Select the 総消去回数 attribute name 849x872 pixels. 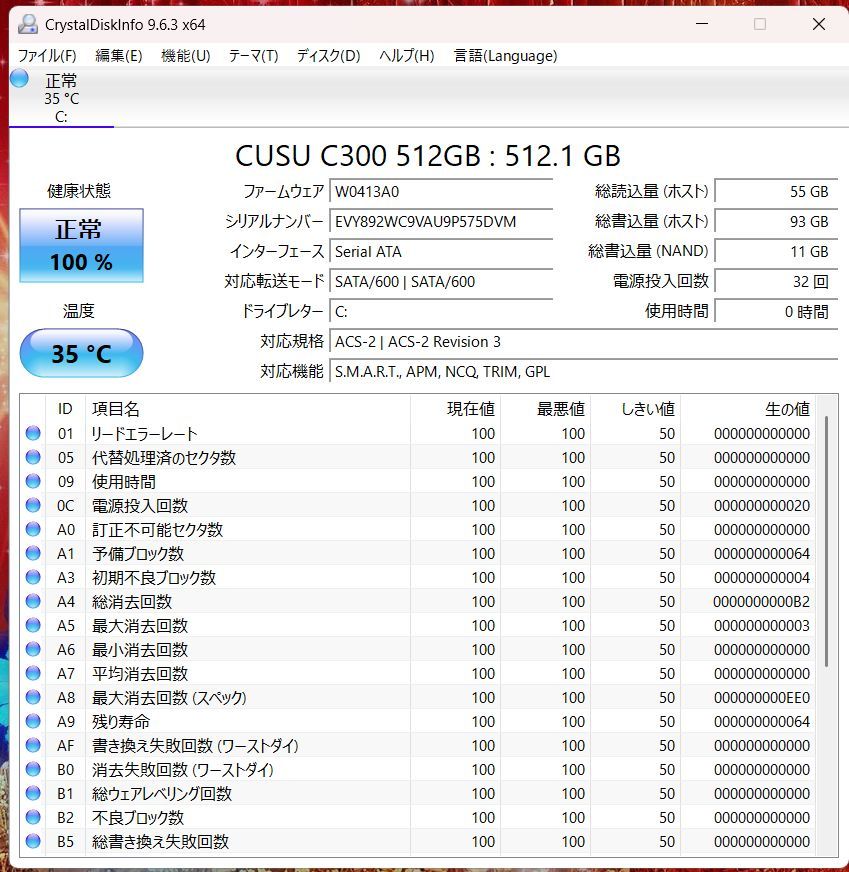tap(132, 602)
